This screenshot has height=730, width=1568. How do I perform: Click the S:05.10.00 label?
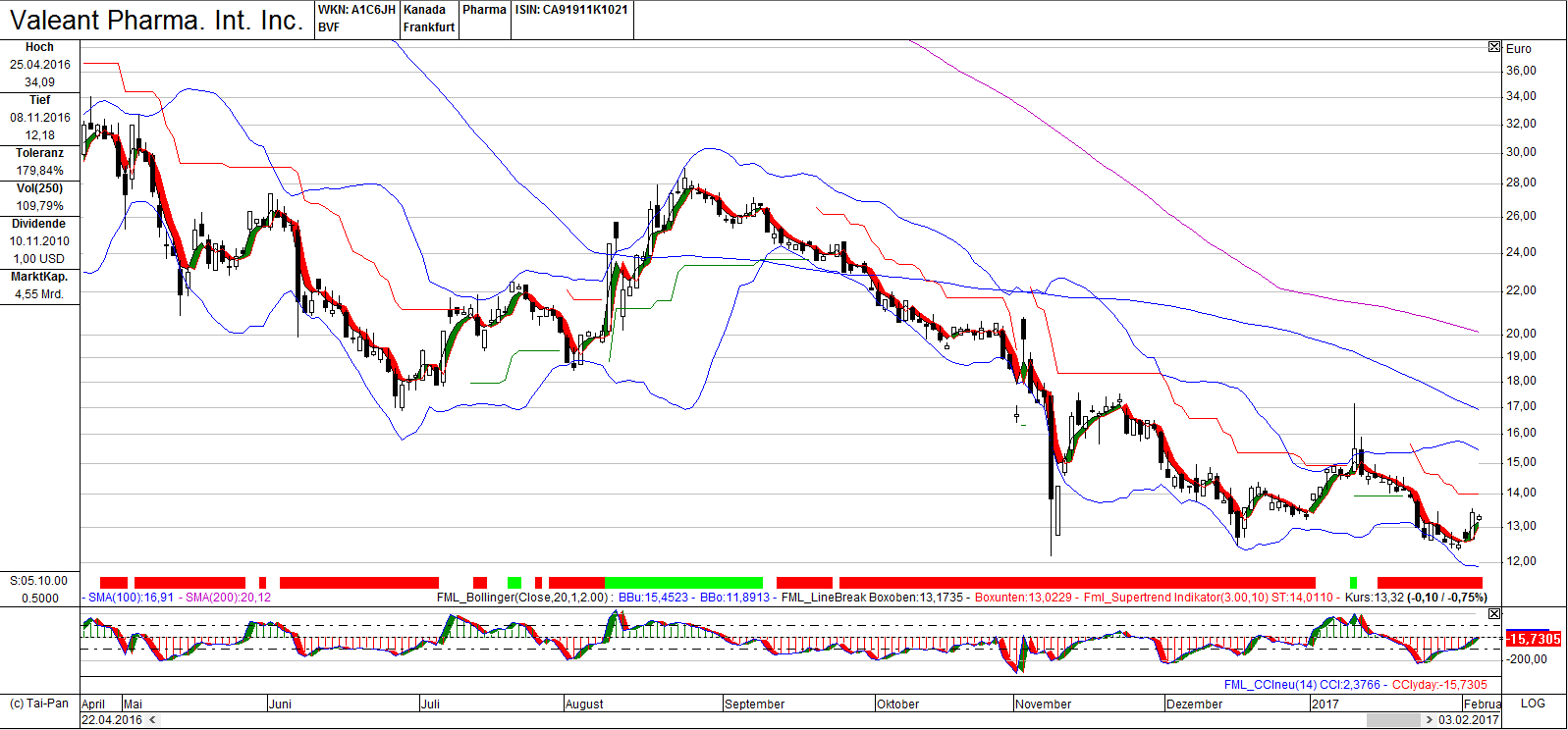(x=39, y=581)
